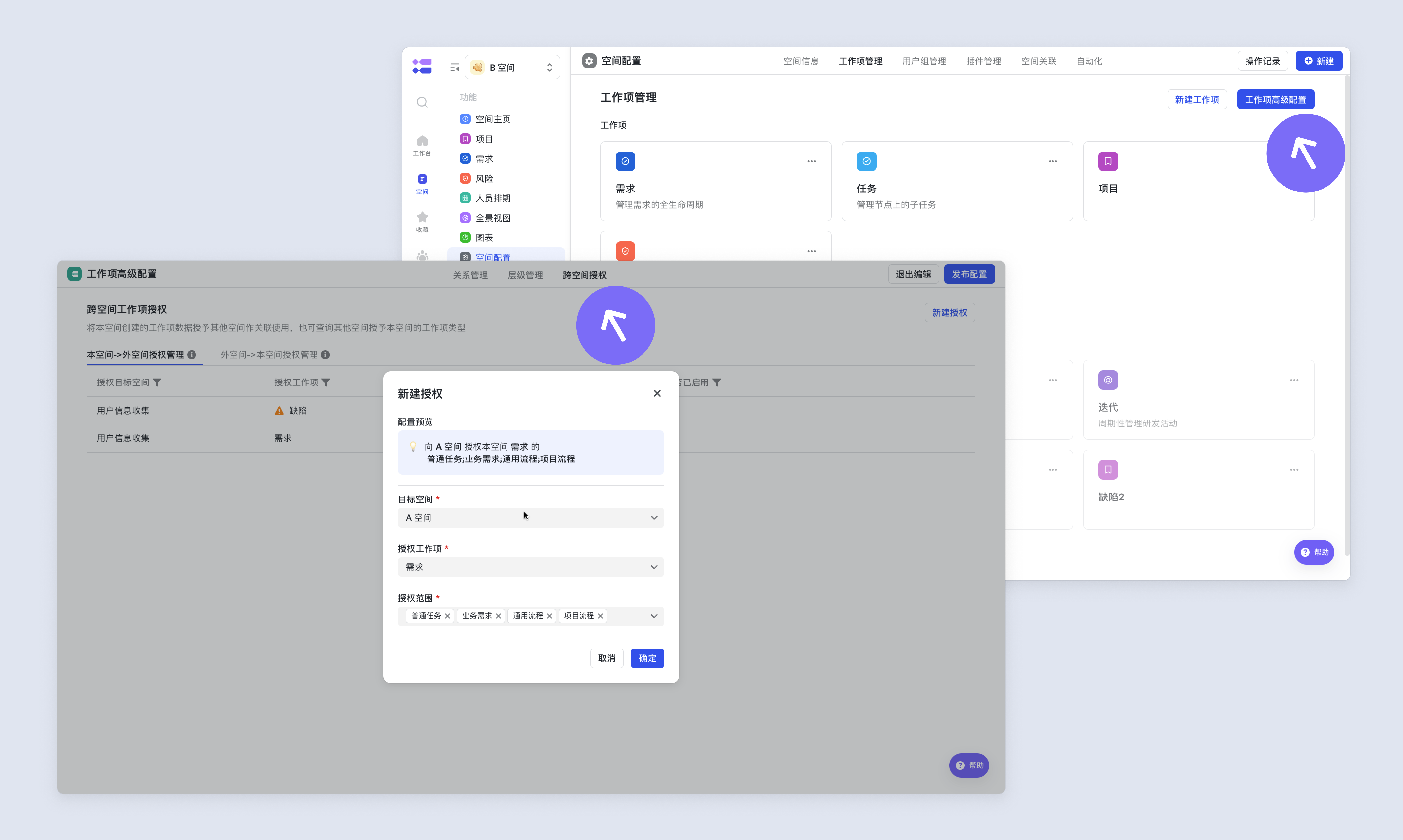
Task: Open more options on the 需求 card
Action: [x=811, y=161]
